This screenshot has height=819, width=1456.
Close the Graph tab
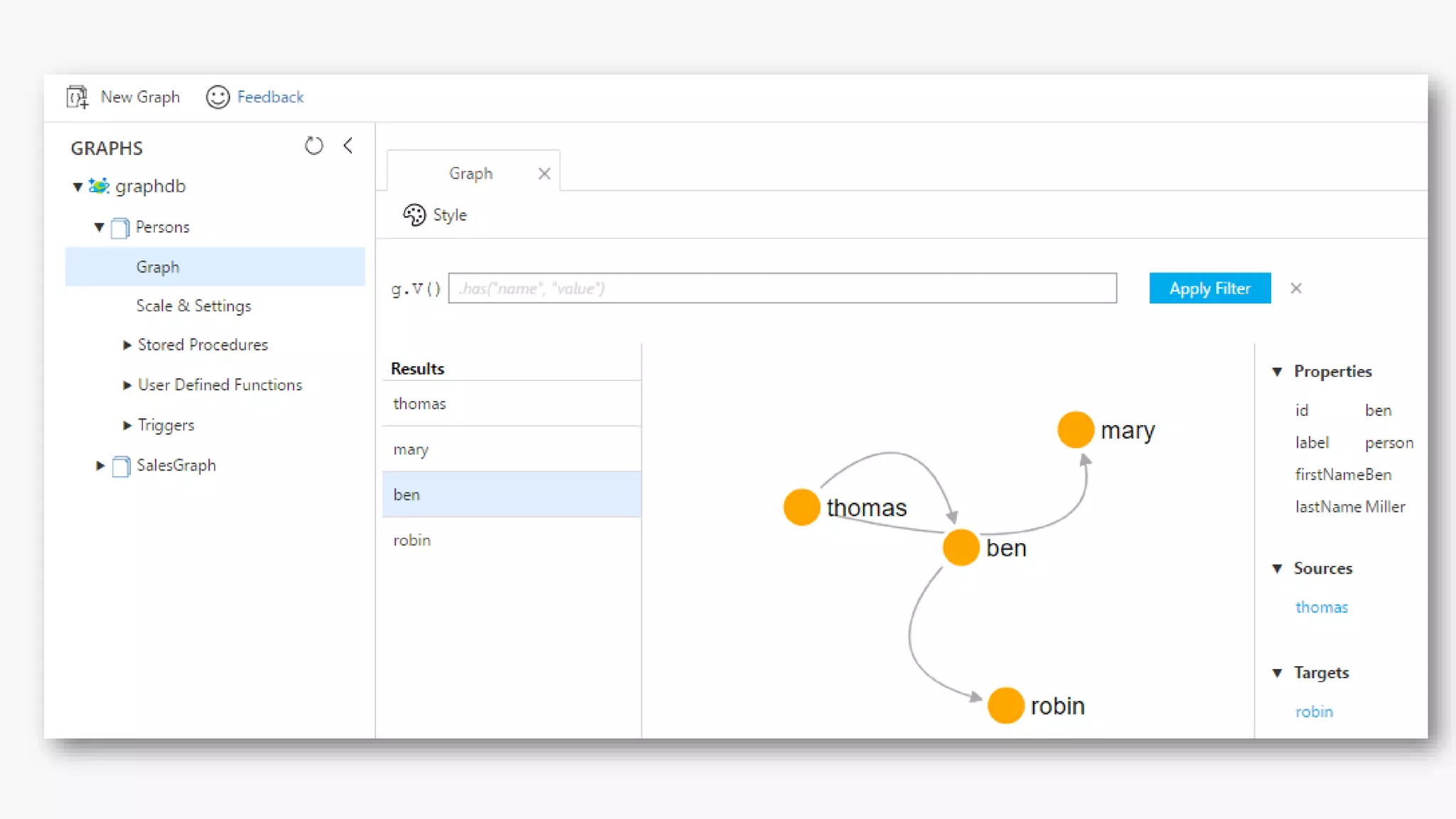click(545, 173)
